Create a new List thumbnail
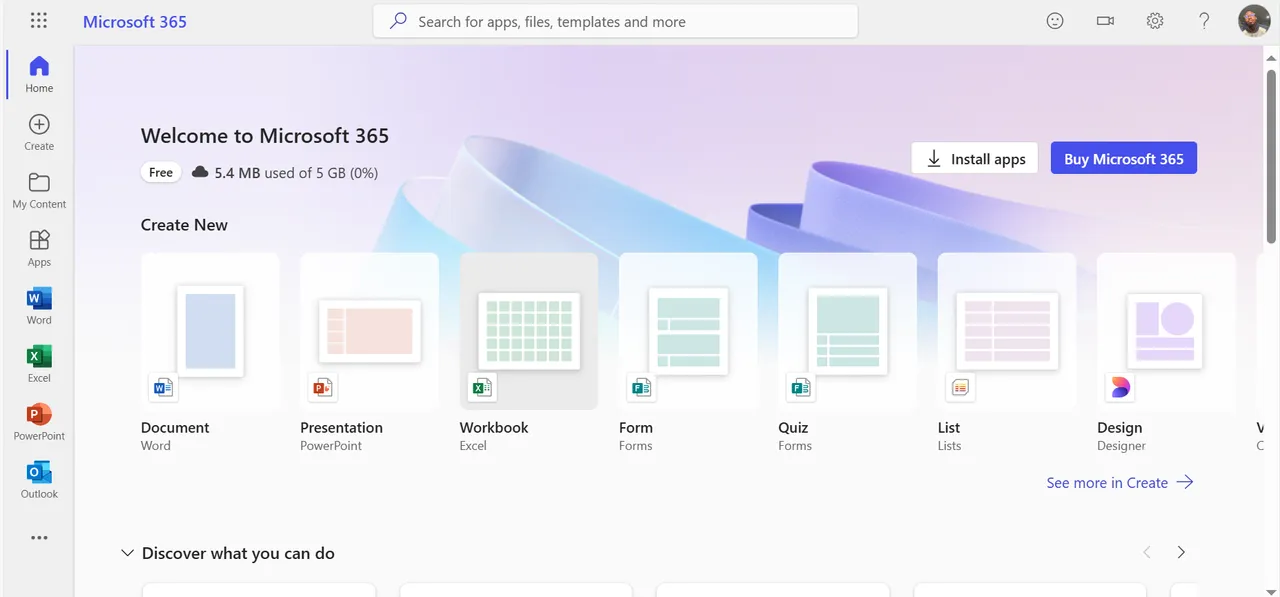This screenshot has height=597, width=1280. [x=1007, y=331]
